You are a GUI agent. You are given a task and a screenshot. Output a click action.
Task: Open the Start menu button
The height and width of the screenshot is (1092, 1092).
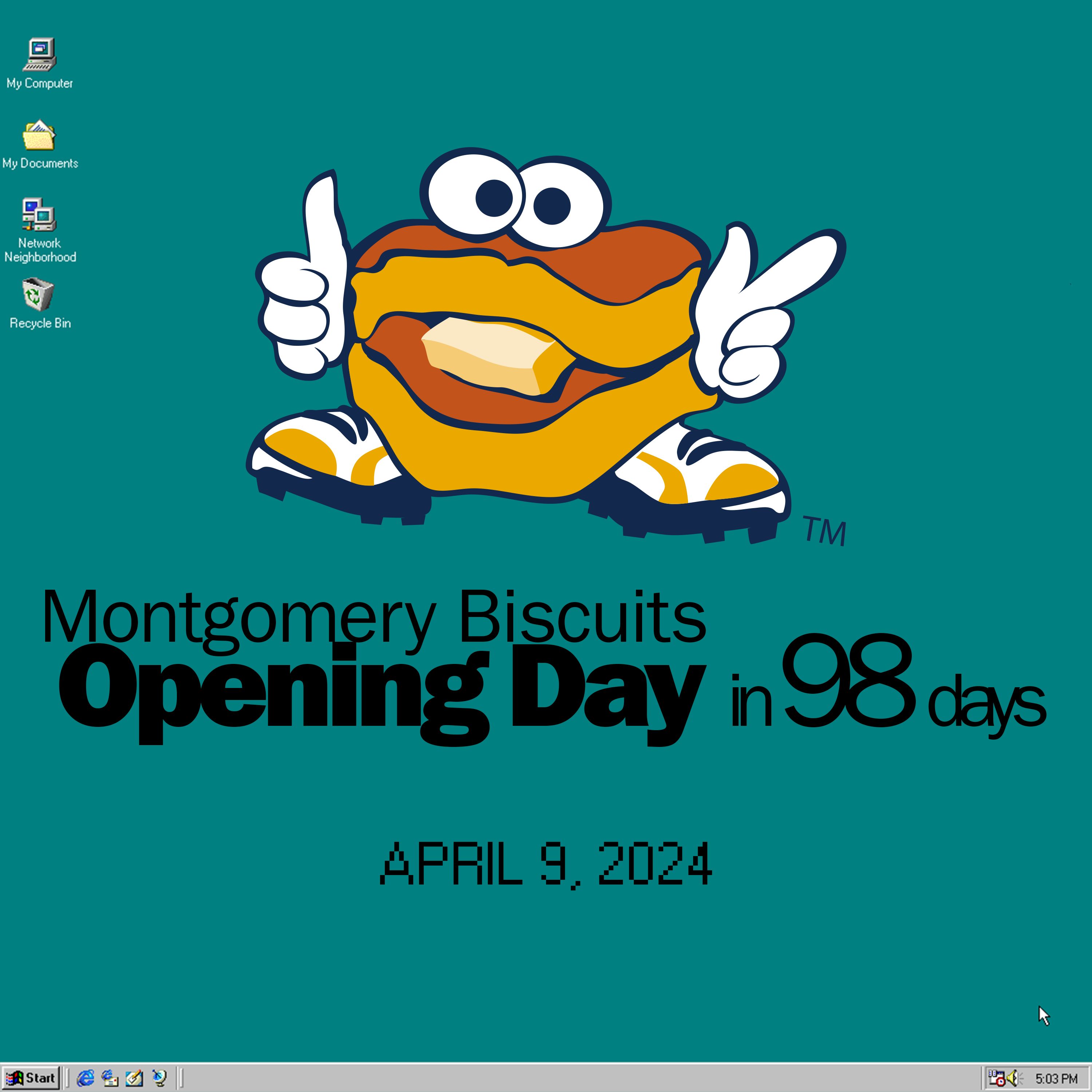pos(31,1078)
